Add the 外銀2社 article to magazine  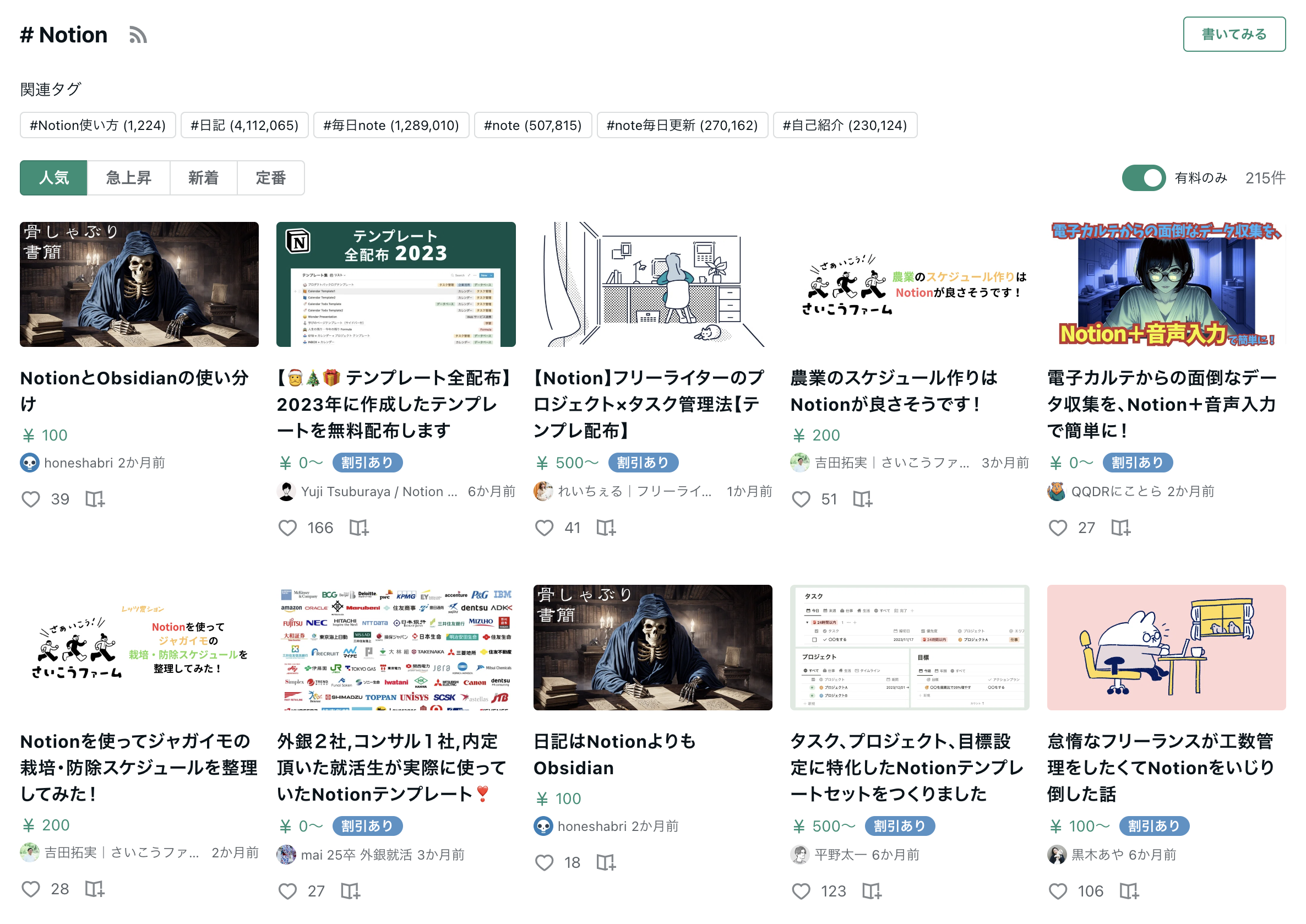(x=350, y=890)
